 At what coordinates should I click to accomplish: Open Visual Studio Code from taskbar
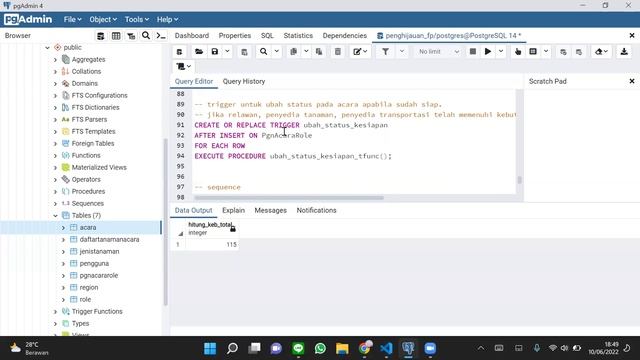[x=386, y=348]
